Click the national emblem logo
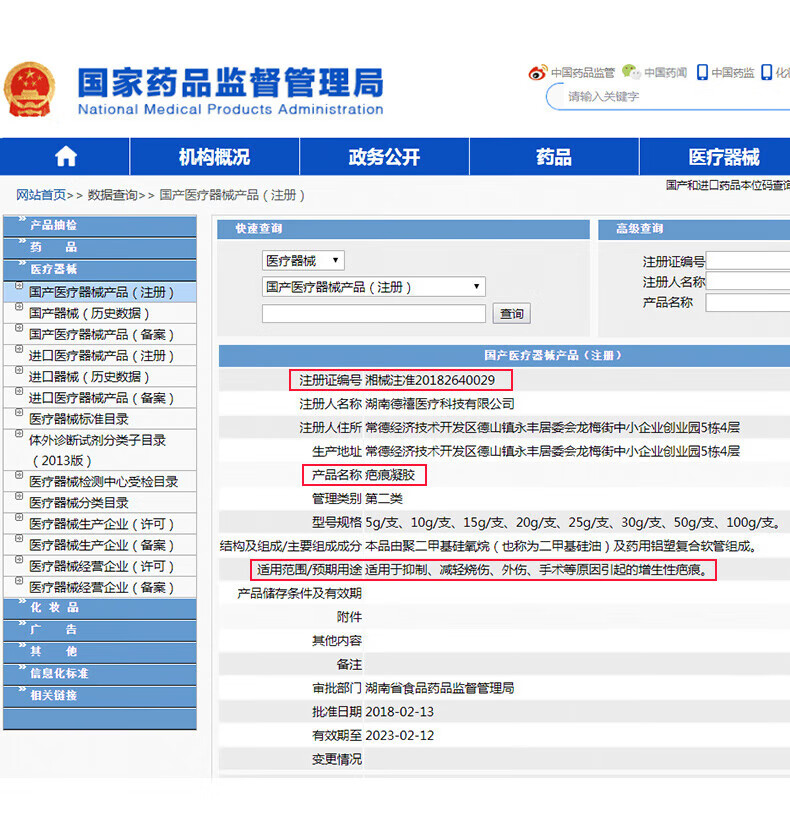This screenshot has height=816, width=790. [x=29, y=90]
